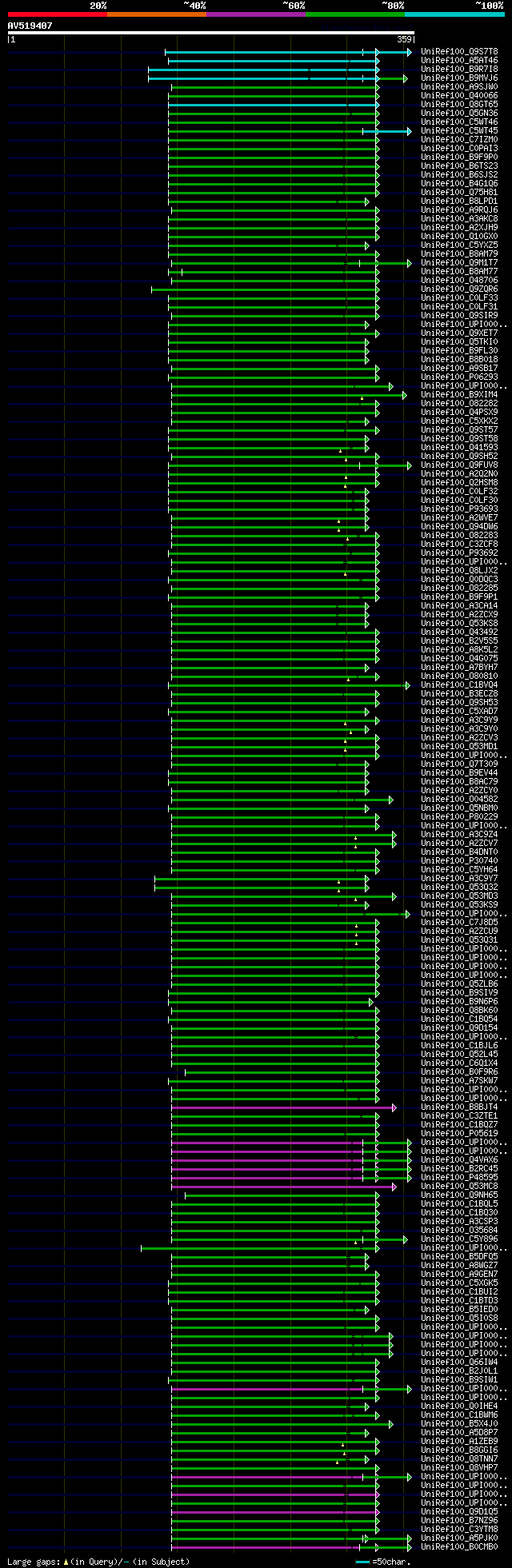This screenshot has width=512, height=1568.
Task: Select the UniRef100_B9F9P0 entry
Action: pos(459,158)
